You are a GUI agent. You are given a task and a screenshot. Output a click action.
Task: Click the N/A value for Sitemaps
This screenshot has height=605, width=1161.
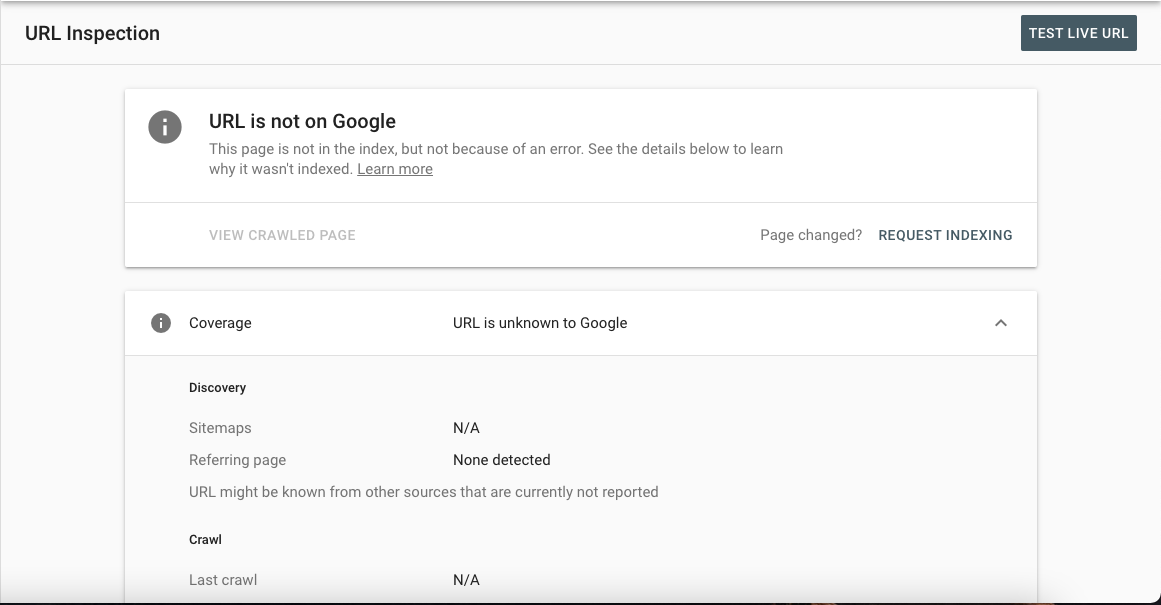466,428
